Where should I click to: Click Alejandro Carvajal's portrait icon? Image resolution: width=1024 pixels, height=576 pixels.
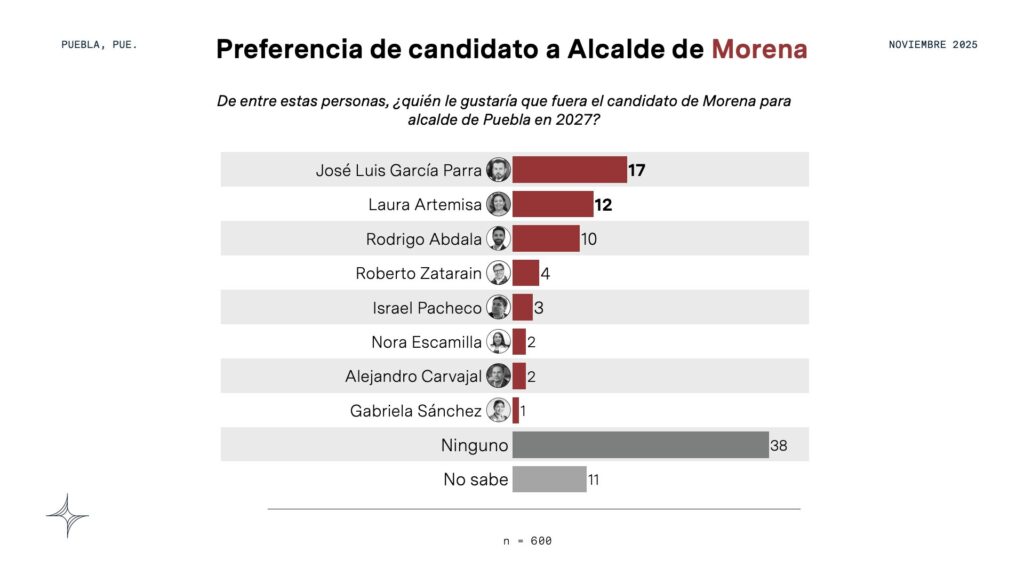[498, 376]
